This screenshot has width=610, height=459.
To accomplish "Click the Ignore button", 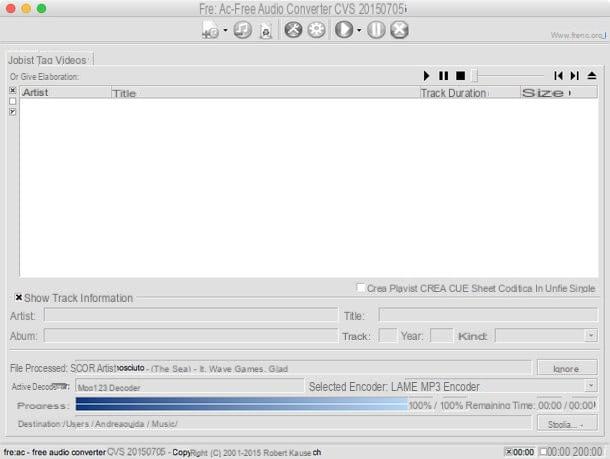I will 567,368.
